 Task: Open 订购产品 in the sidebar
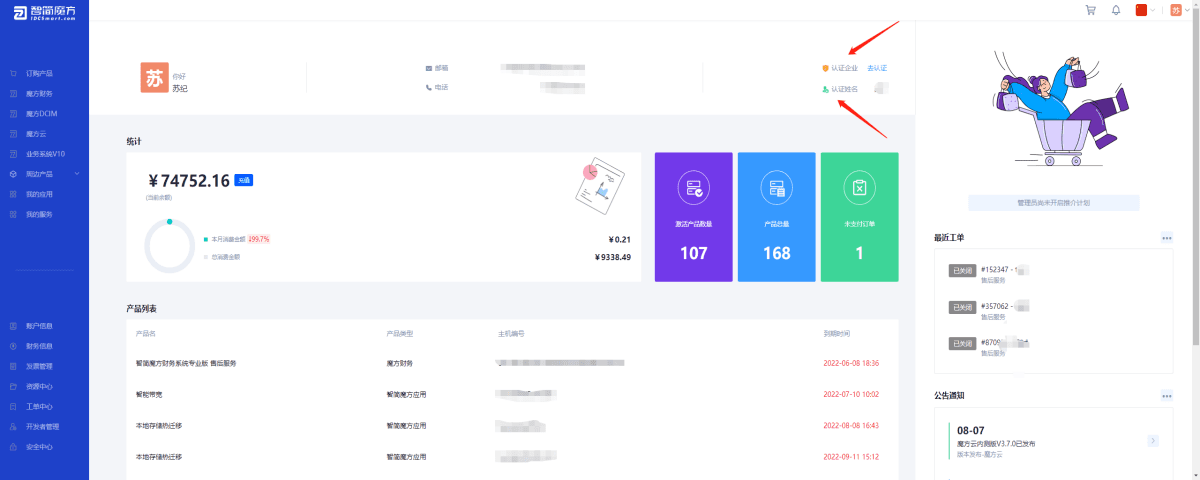pos(40,73)
